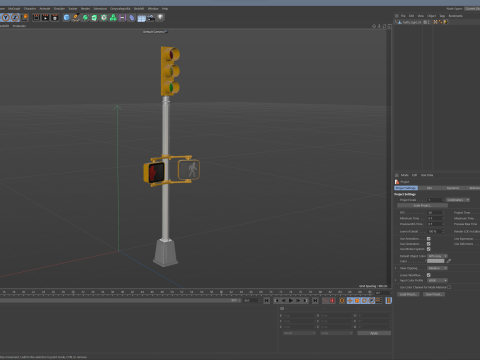Click the Light object icon
This screenshot has height=360, width=480.
coord(161,17)
